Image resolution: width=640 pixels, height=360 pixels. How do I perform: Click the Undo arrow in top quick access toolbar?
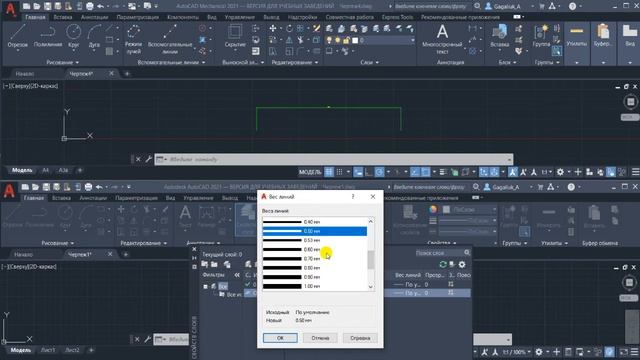tap(100, 6)
